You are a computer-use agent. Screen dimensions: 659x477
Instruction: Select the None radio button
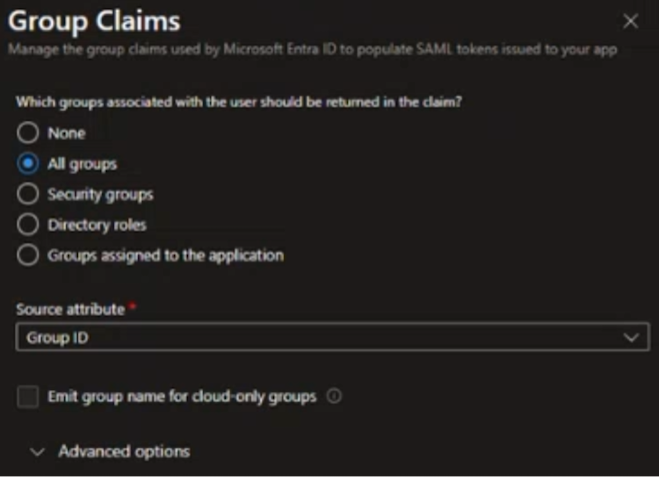tap(28, 133)
